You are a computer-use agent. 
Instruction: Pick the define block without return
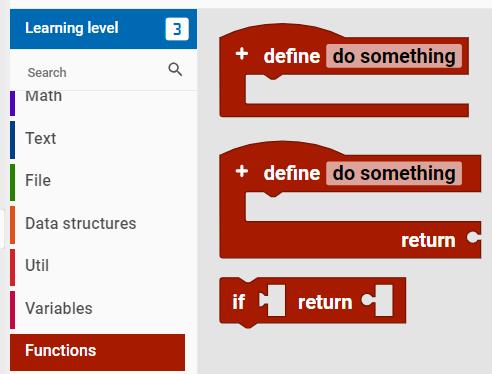344,71
